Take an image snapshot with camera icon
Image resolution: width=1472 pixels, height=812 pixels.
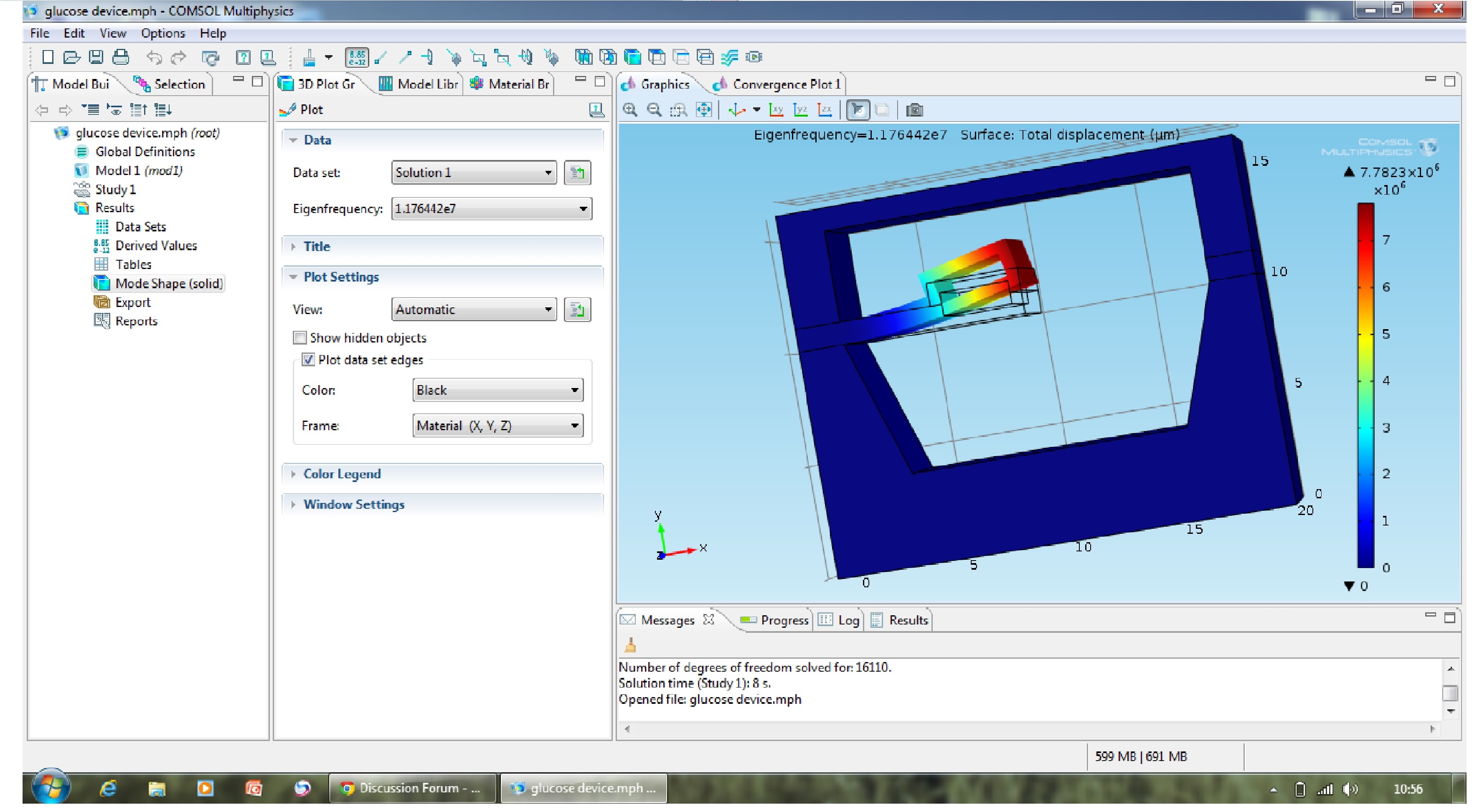coord(914,110)
